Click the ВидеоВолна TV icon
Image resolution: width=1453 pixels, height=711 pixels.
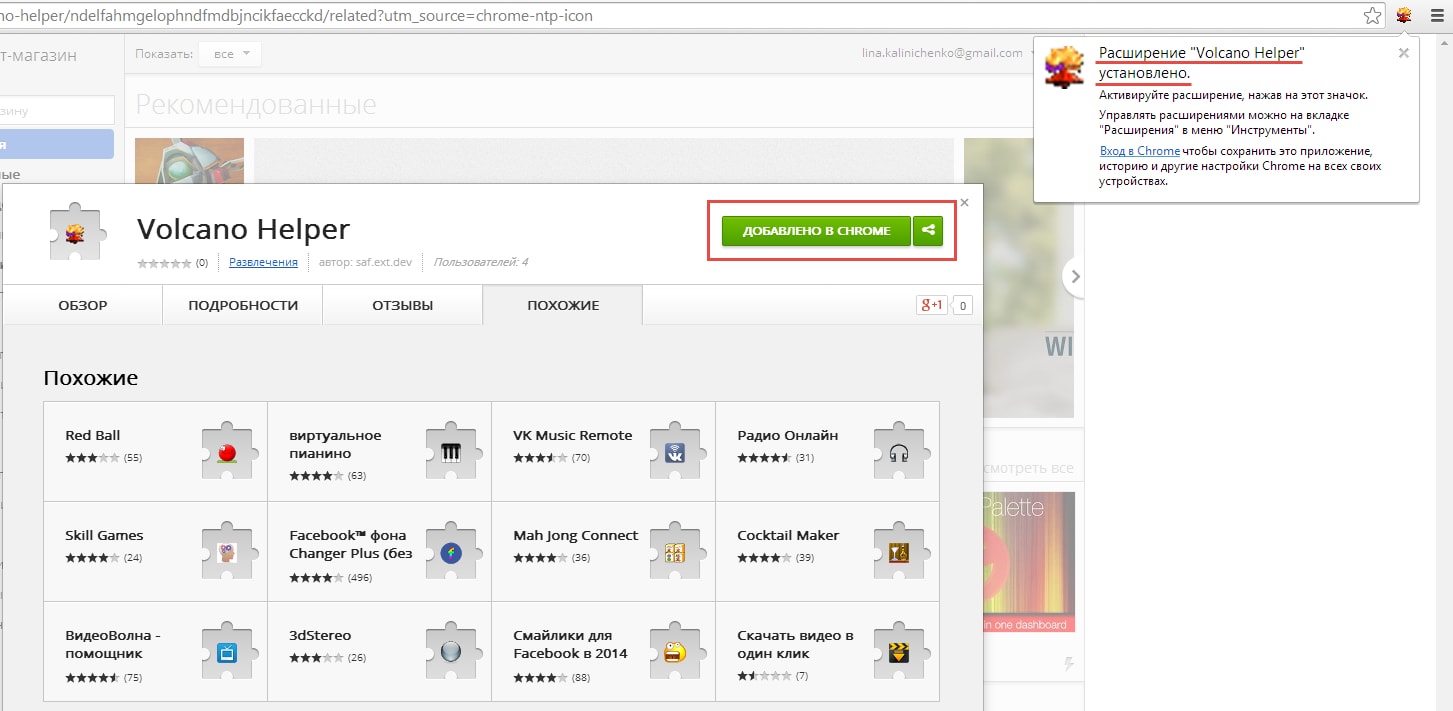click(227, 652)
